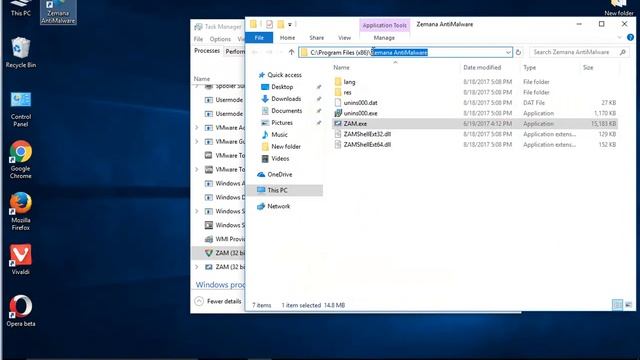Click the Up one level arrow
Viewport: 640px width, 360px height.
tap(291, 52)
